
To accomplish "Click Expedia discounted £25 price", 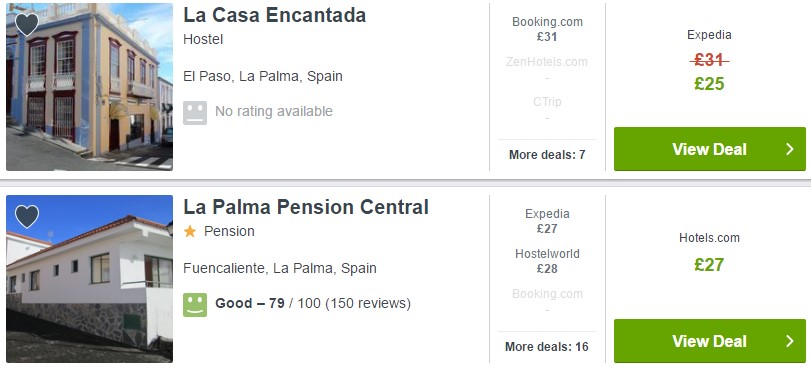I will coord(709,84).
